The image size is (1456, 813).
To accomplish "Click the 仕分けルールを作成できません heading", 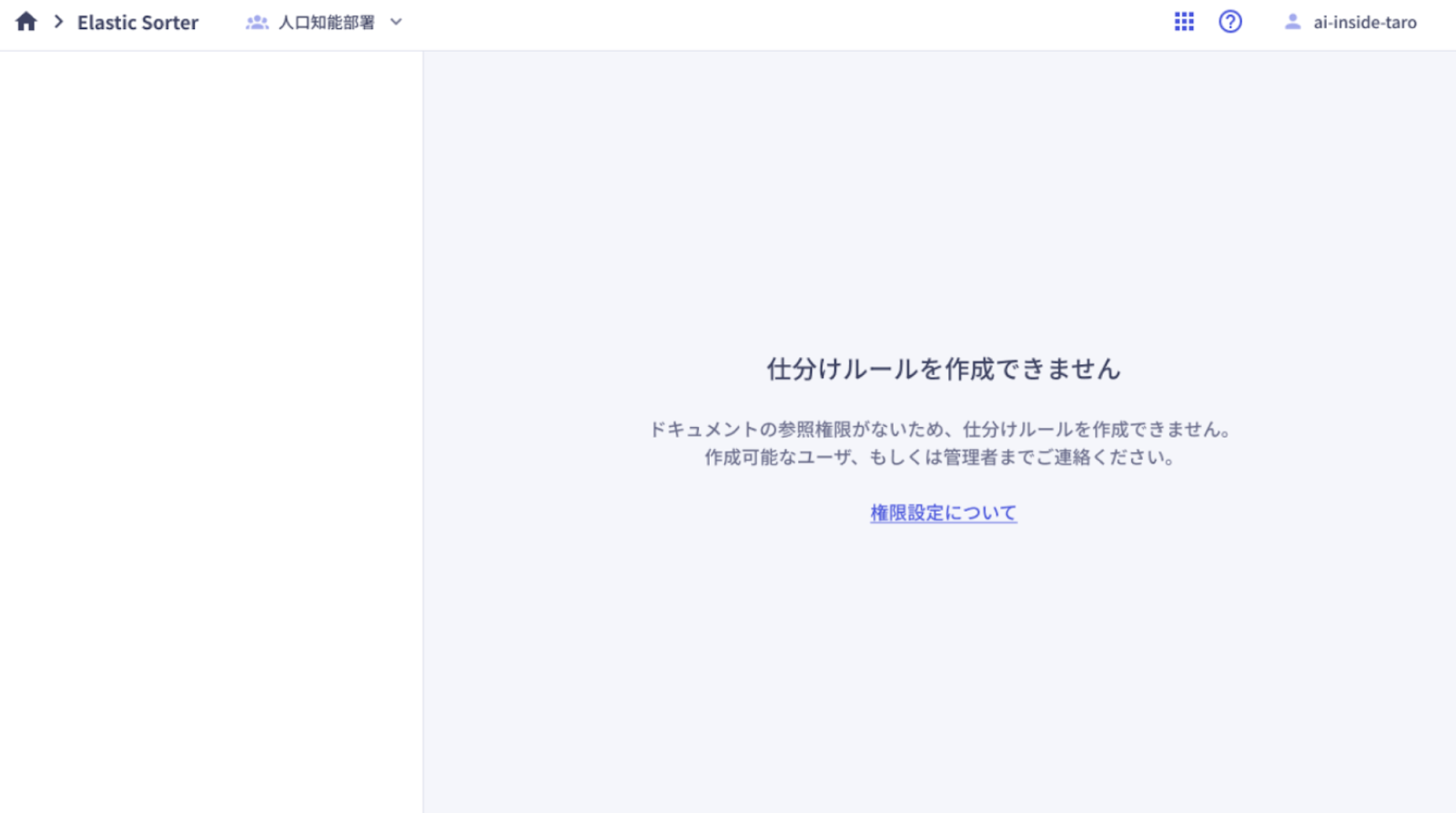I will [943, 369].
